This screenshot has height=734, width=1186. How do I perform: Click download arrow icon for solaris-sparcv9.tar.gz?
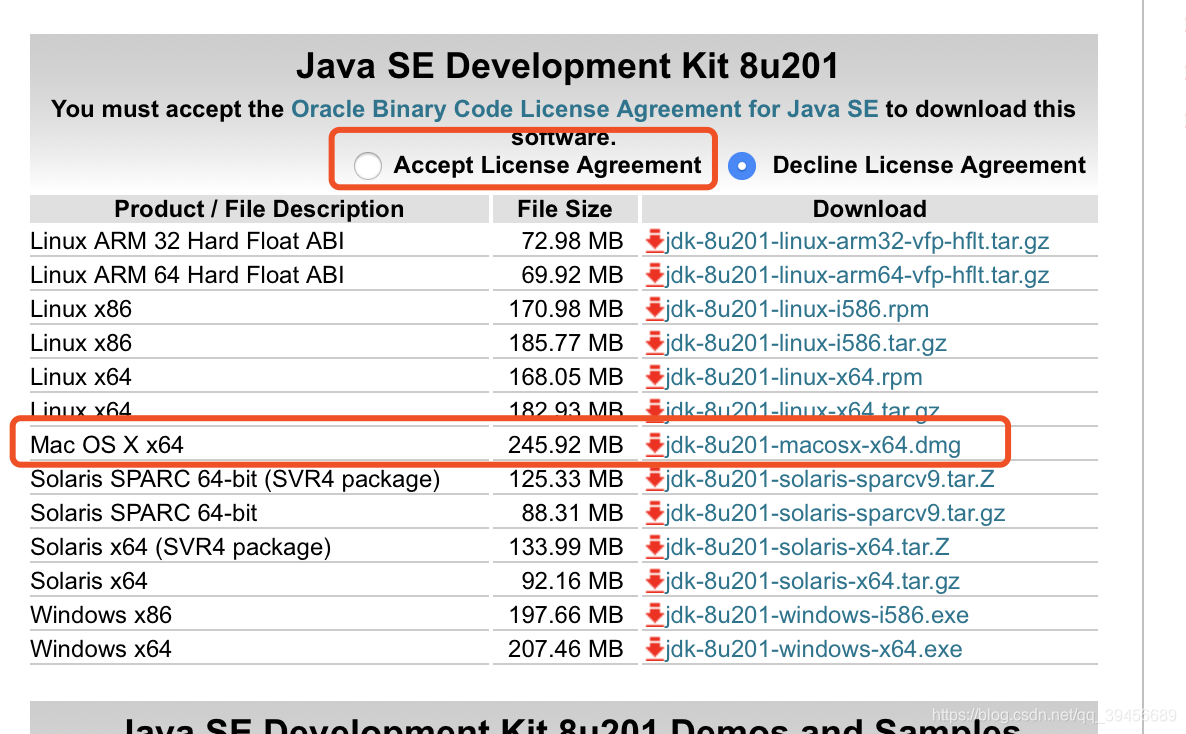(x=655, y=513)
